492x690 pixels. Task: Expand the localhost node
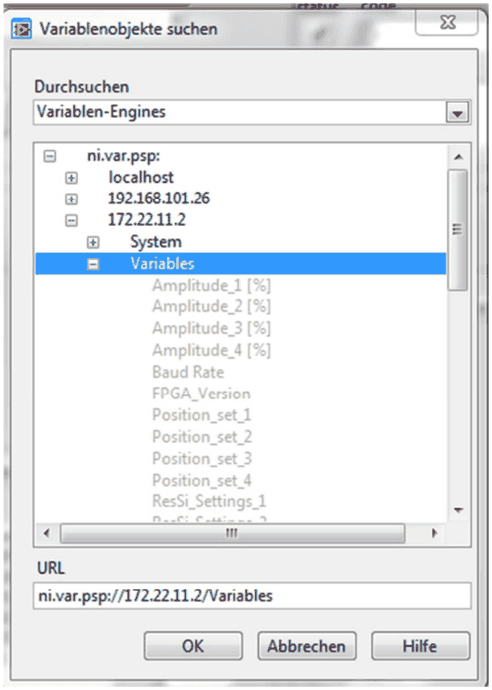[x=71, y=178]
